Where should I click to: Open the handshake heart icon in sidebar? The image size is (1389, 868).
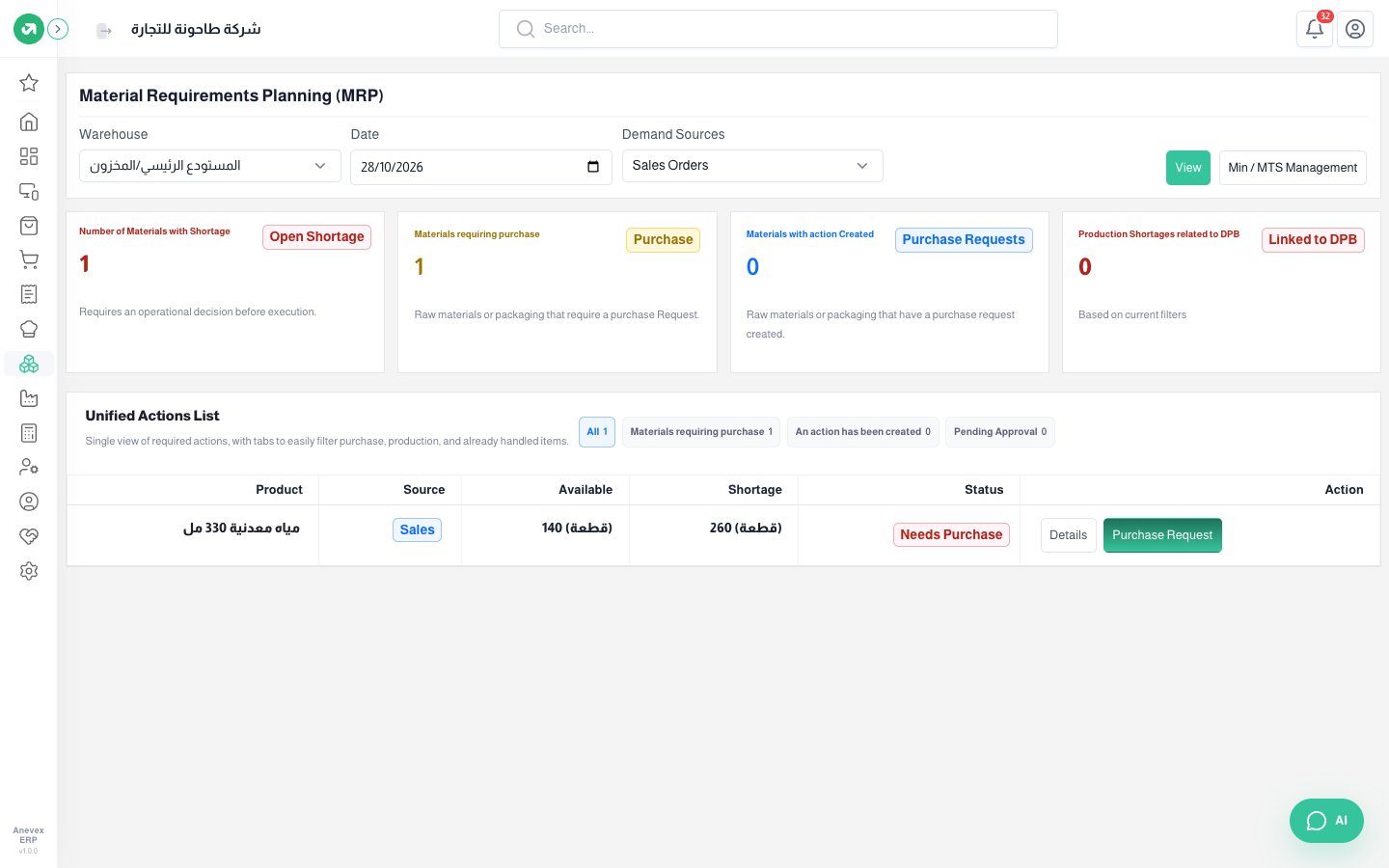pyautogui.click(x=29, y=536)
